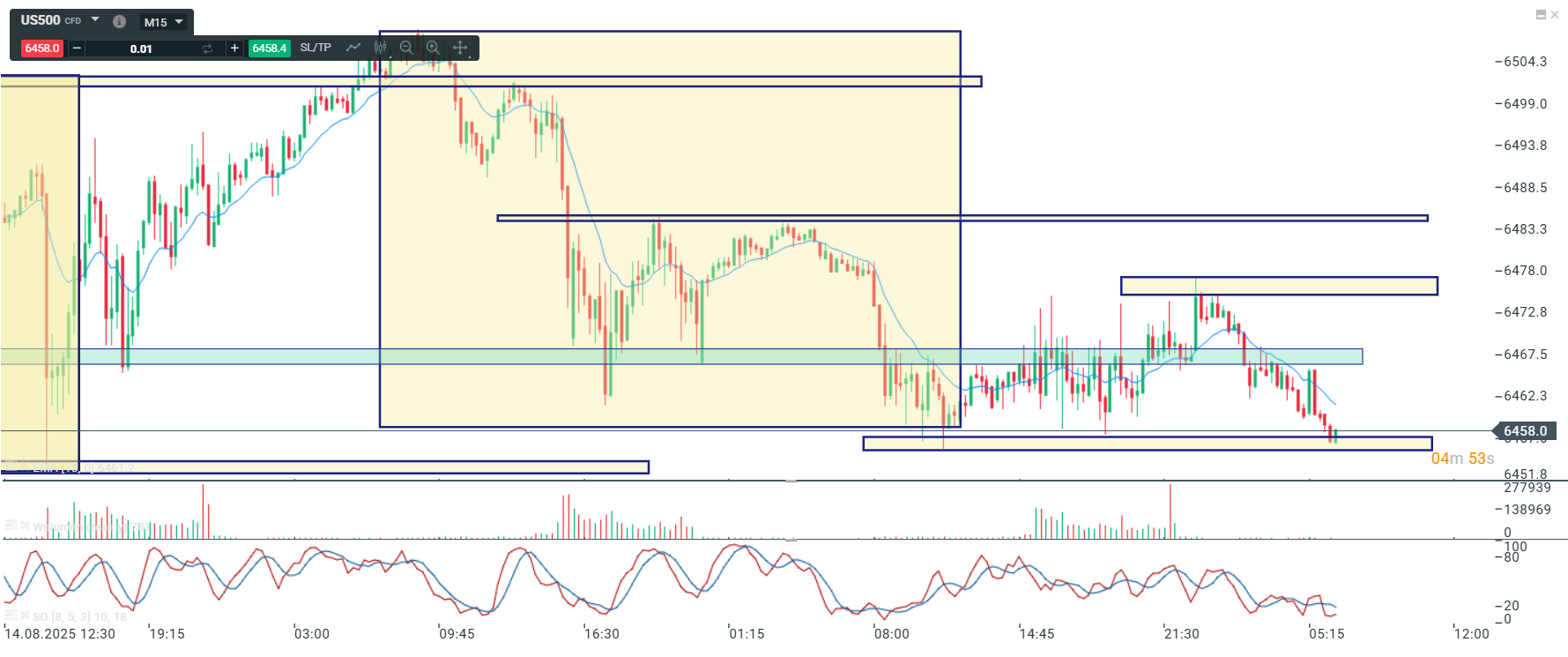Select the crosshair move tool
This screenshot has width=1568, height=657.
(460, 48)
